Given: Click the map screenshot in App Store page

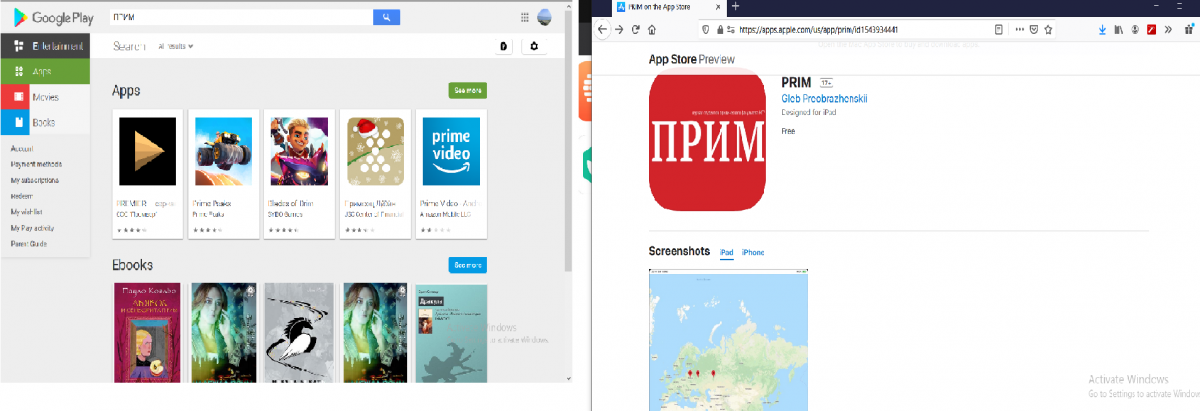Looking at the screenshot, I should click(729, 339).
